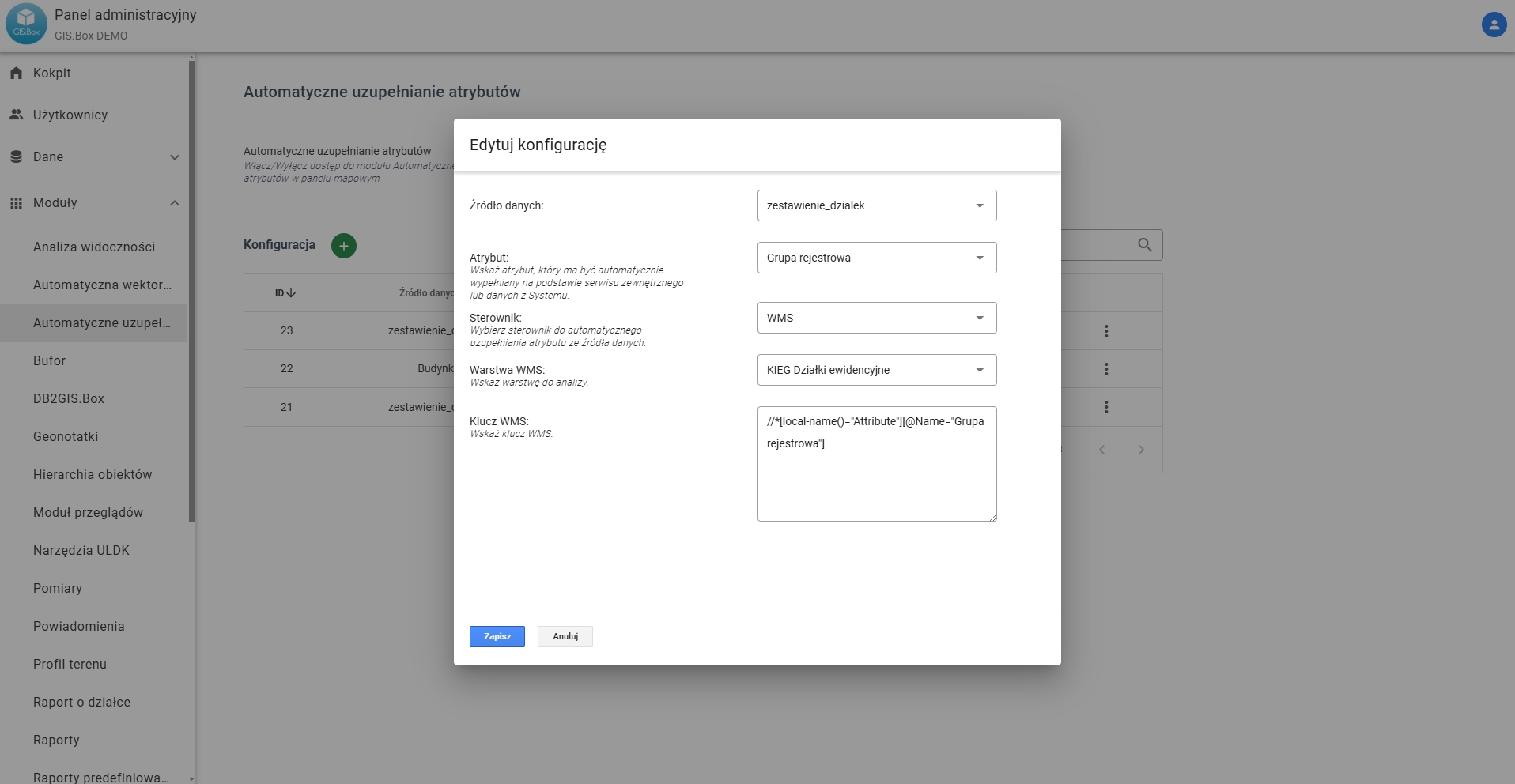Open the Atrybut dropdown Grupa rejestrowa
Image resolution: width=1515 pixels, height=784 pixels.
point(876,258)
